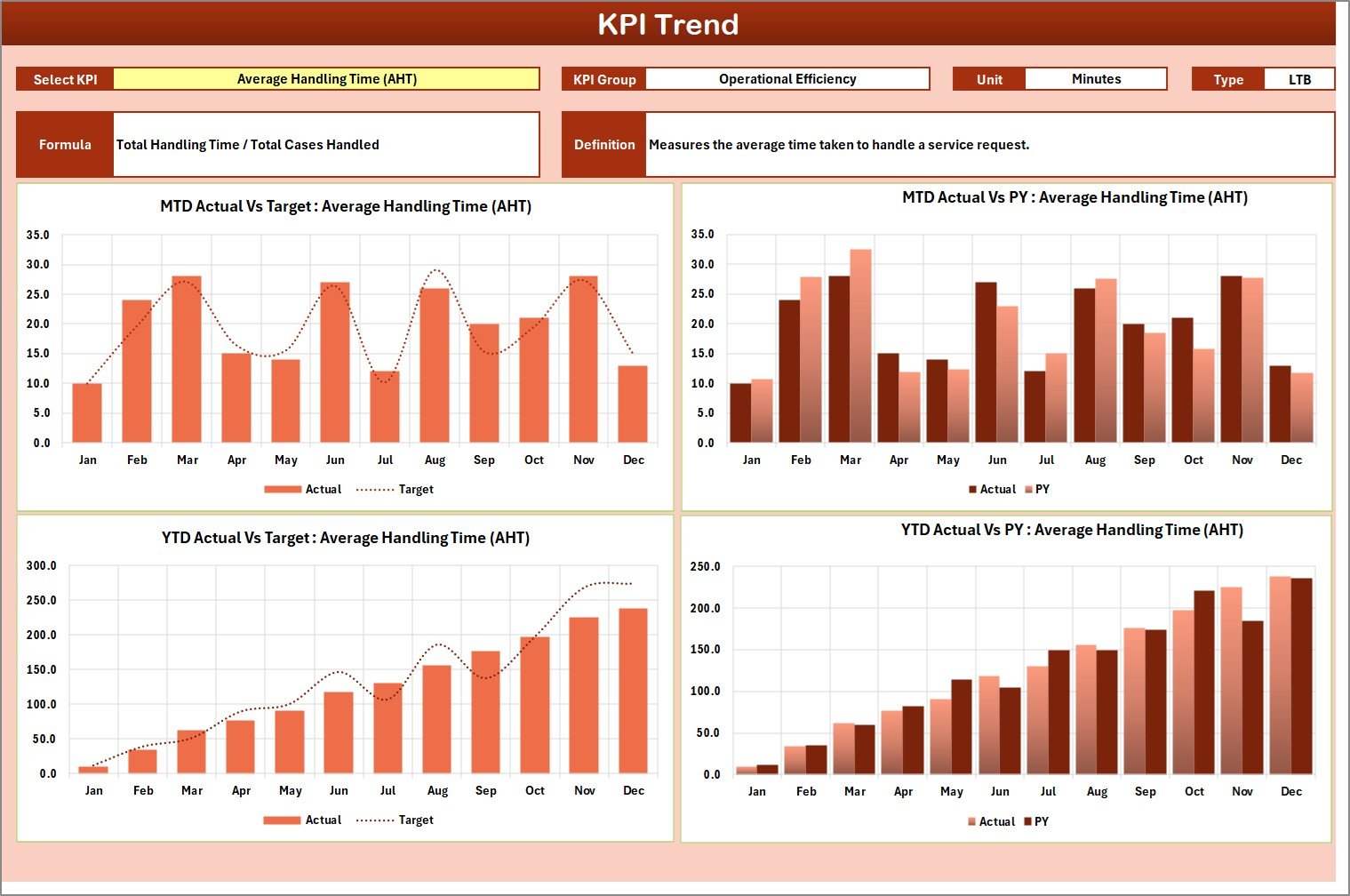The height and width of the screenshot is (896, 1350).
Task: Select Actual legend swatch in YTD PY chart
Action: point(972,822)
